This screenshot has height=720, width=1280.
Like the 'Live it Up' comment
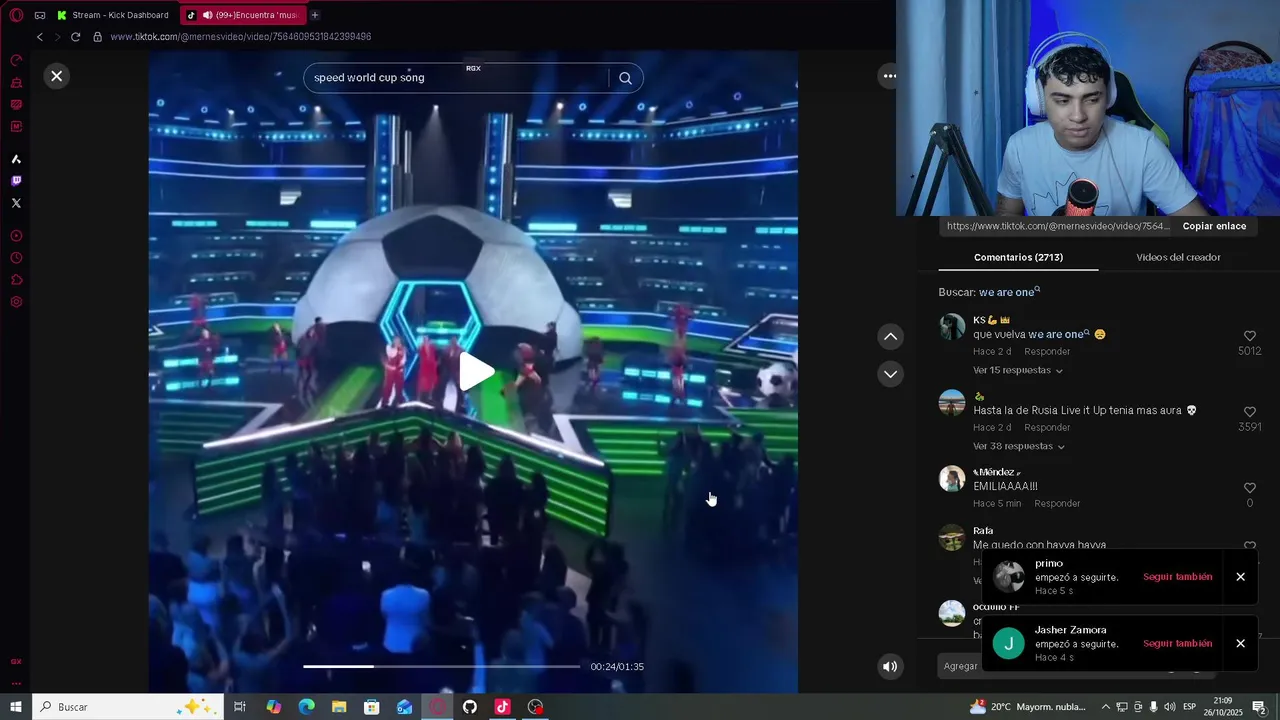coord(1249,412)
